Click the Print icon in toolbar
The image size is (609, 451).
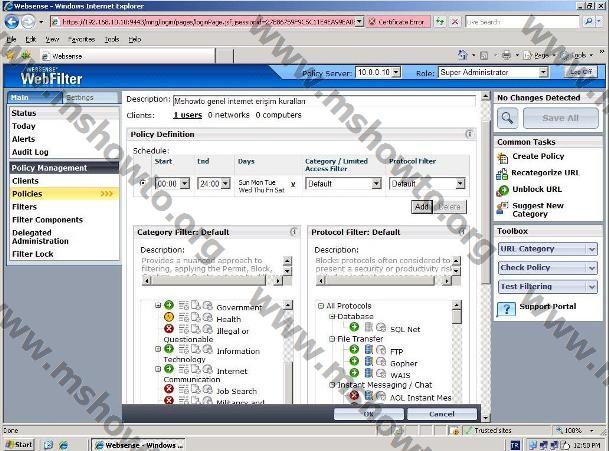(506, 56)
